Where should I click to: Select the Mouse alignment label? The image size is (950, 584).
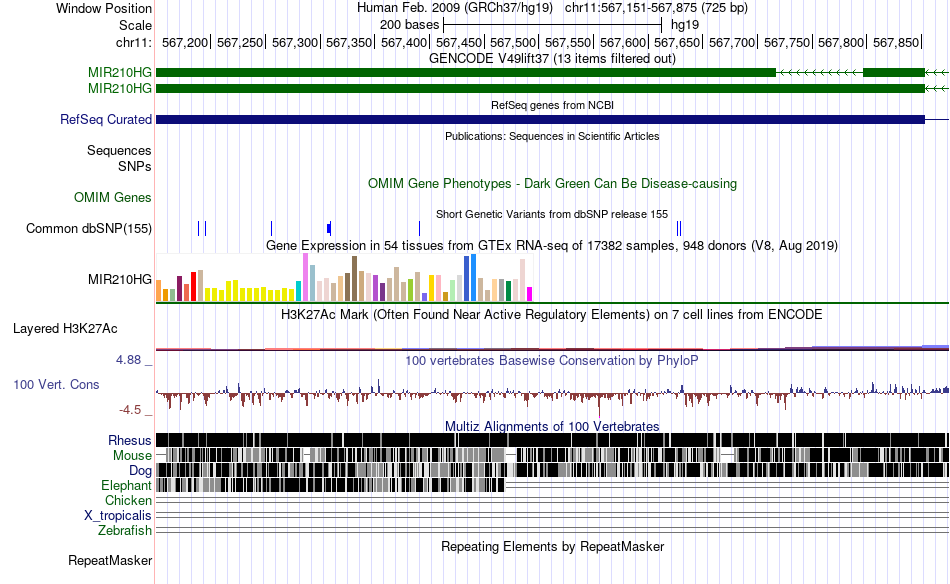tap(132, 456)
